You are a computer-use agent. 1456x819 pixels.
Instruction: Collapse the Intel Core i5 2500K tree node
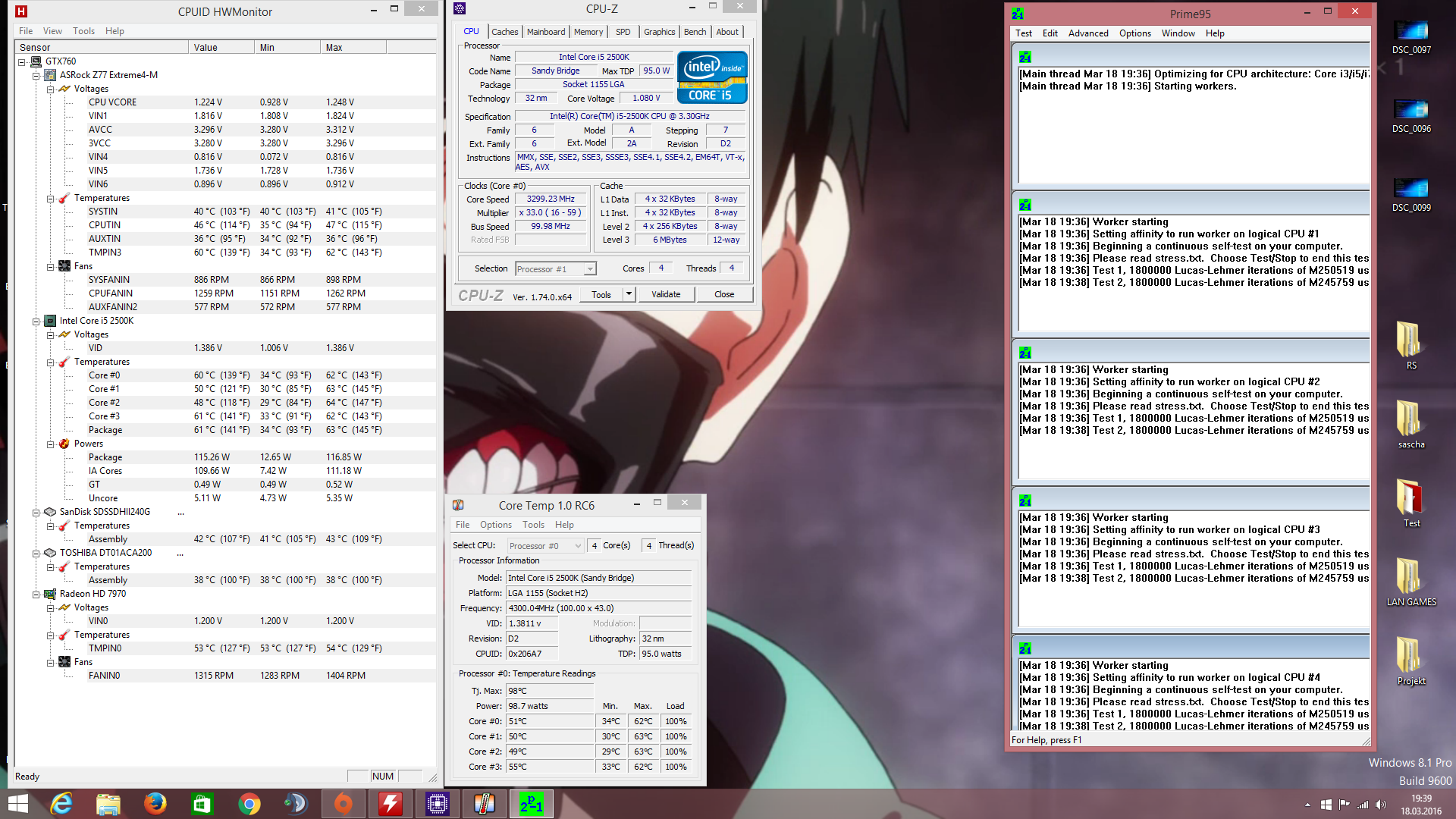coord(36,321)
